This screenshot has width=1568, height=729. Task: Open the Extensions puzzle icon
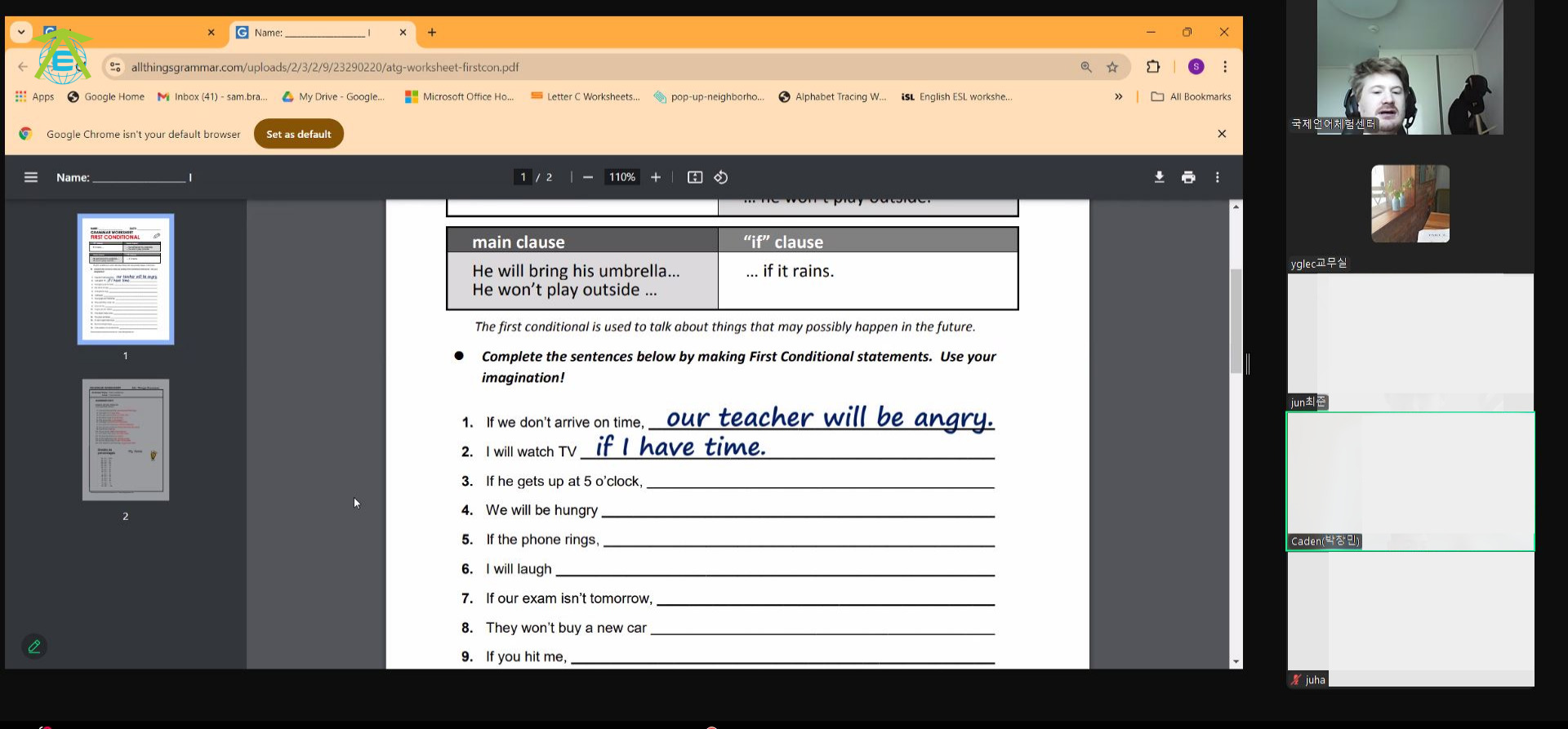click(x=1153, y=67)
